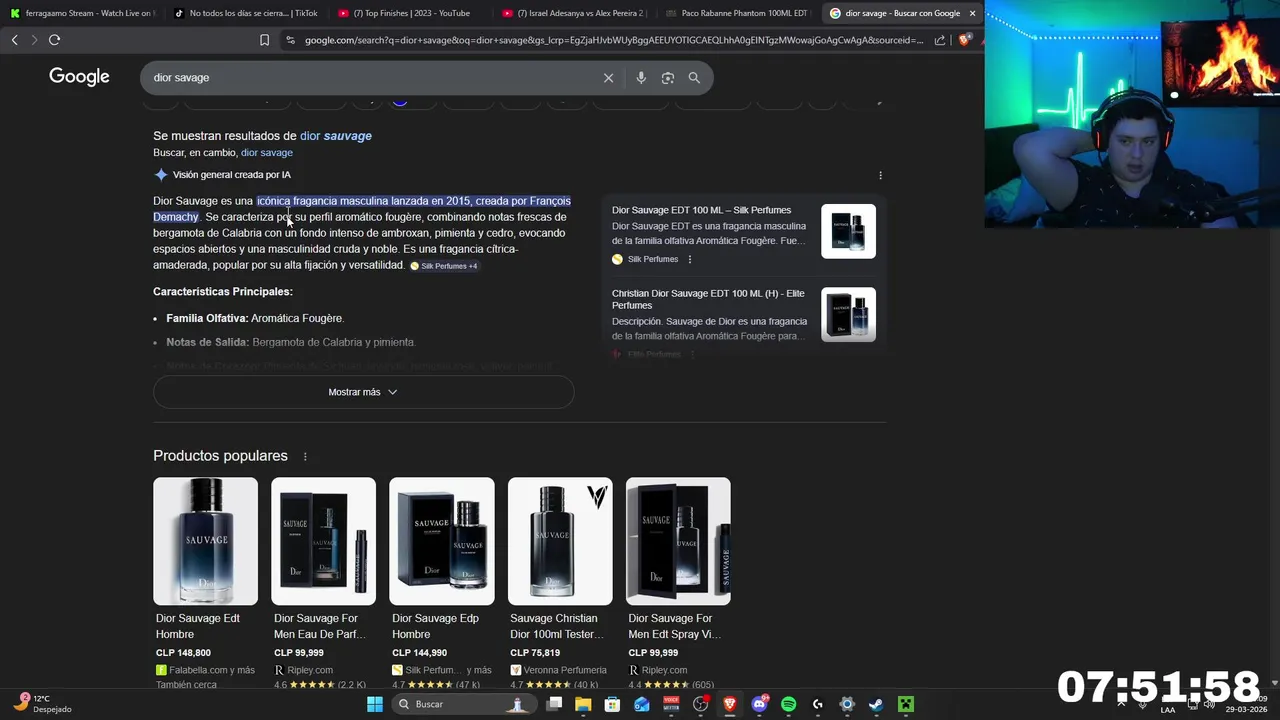Expand AI overview with Mostrar más
This screenshot has height=720, width=1280.
(363, 392)
